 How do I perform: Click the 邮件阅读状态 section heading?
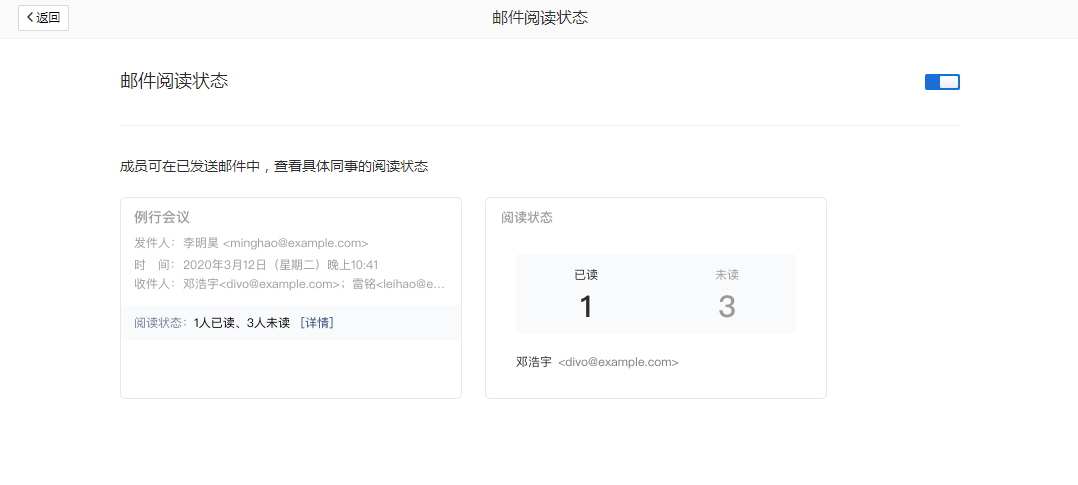[174, 81]
